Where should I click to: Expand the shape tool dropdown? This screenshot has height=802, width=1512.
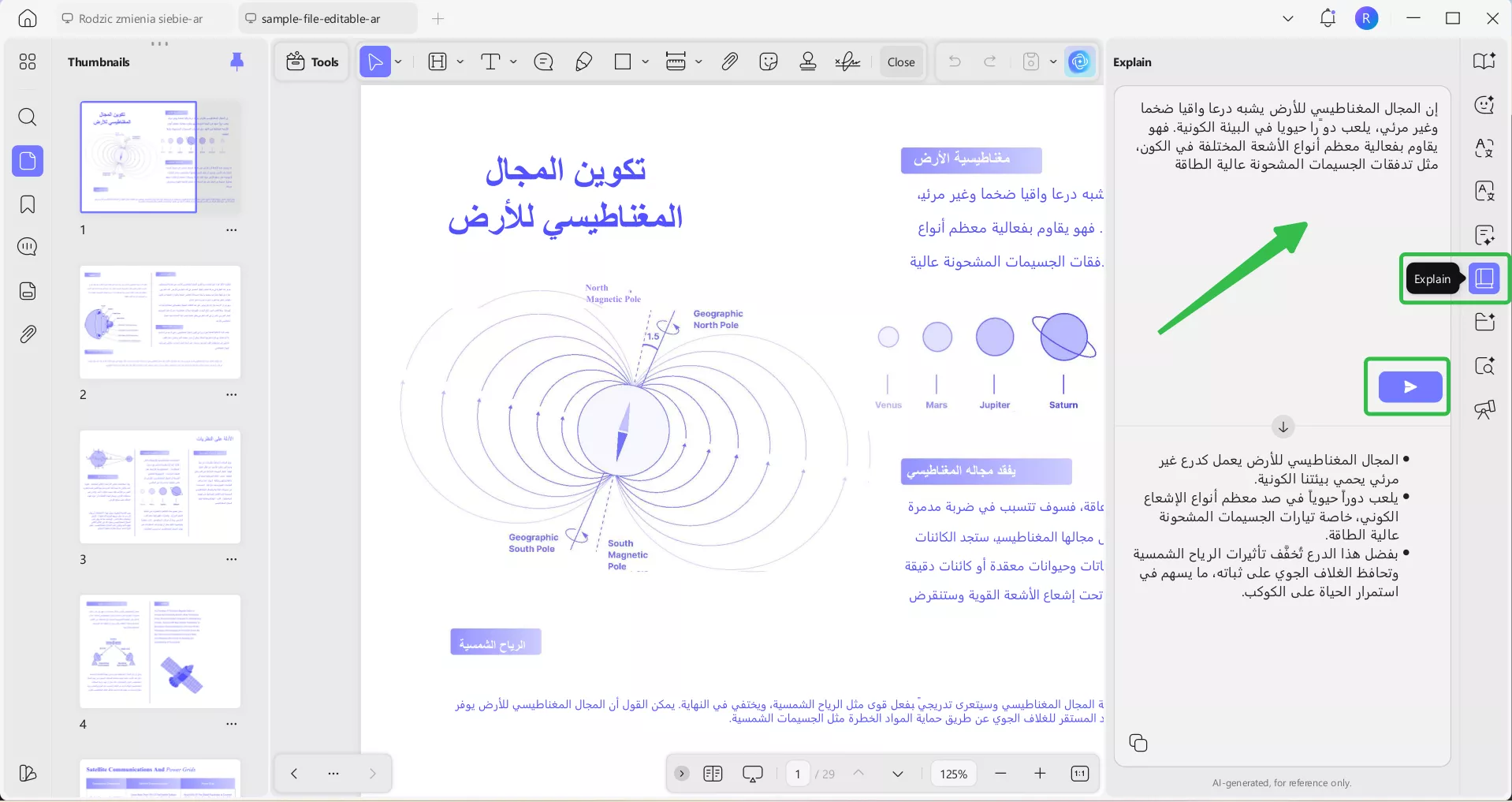(x=645, y=62)
